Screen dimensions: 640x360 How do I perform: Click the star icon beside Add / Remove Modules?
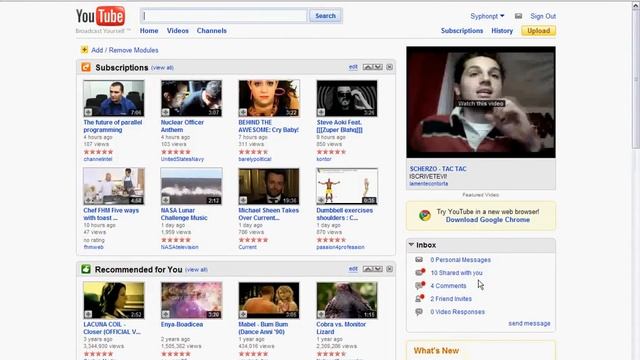[84, 50]
